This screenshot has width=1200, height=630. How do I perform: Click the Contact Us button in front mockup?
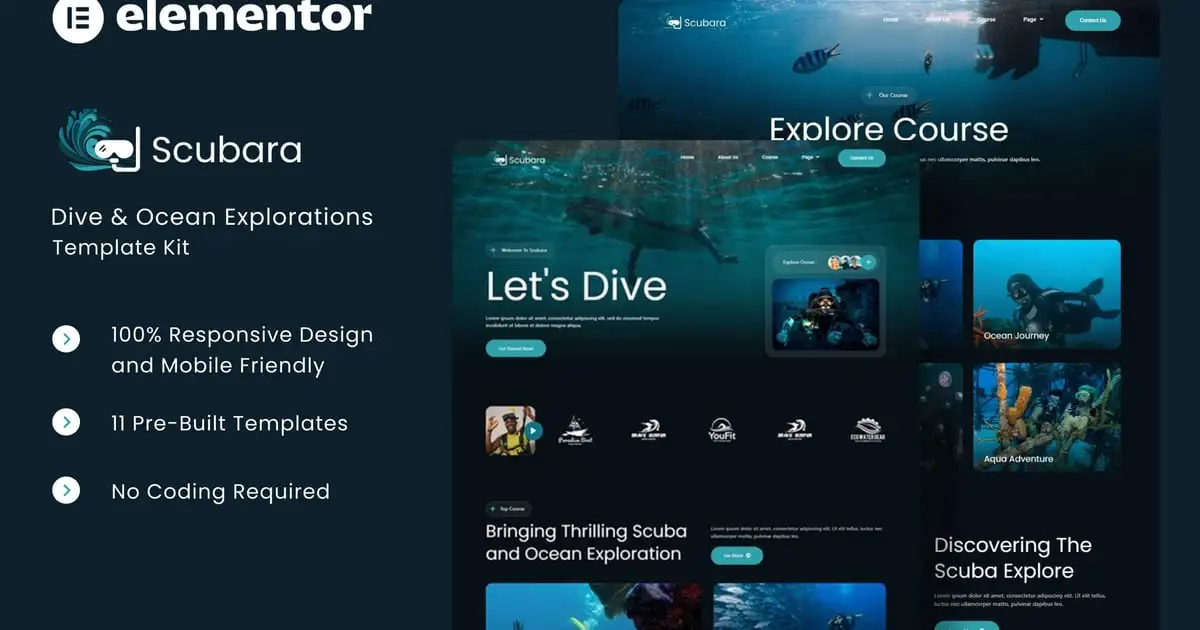861,157
